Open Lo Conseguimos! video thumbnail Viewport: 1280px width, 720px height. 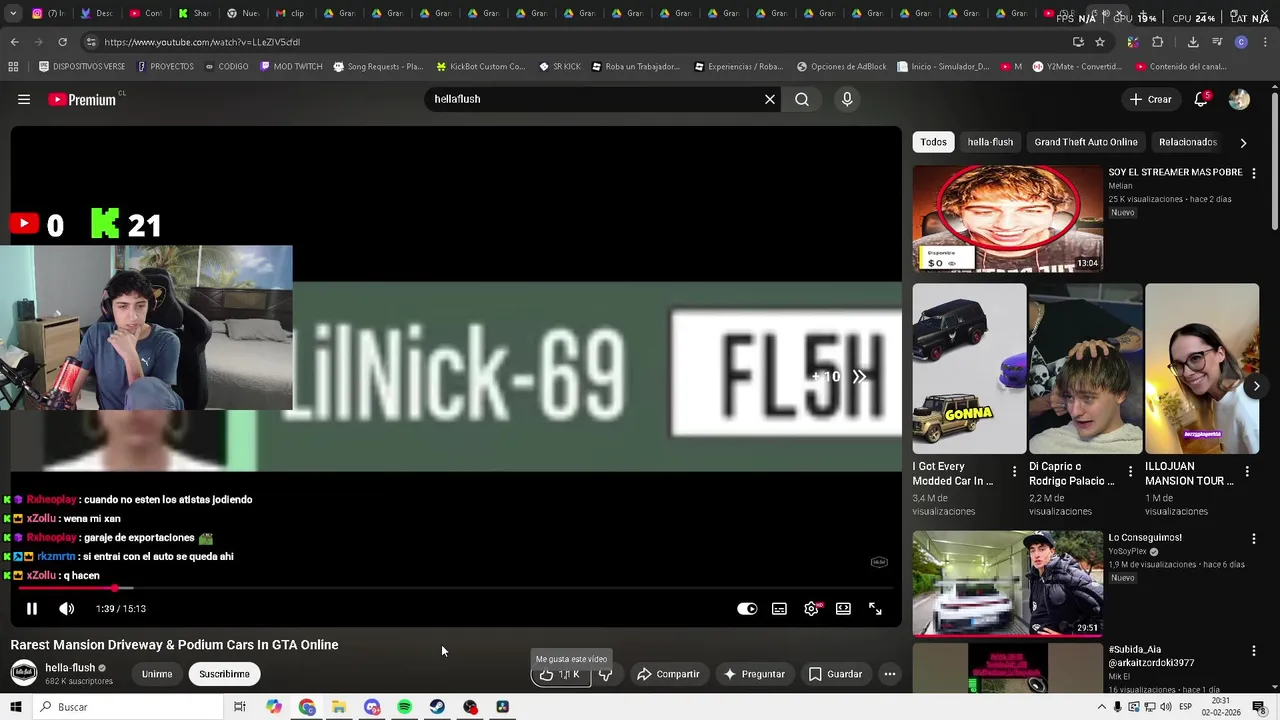coord(1008,583)
